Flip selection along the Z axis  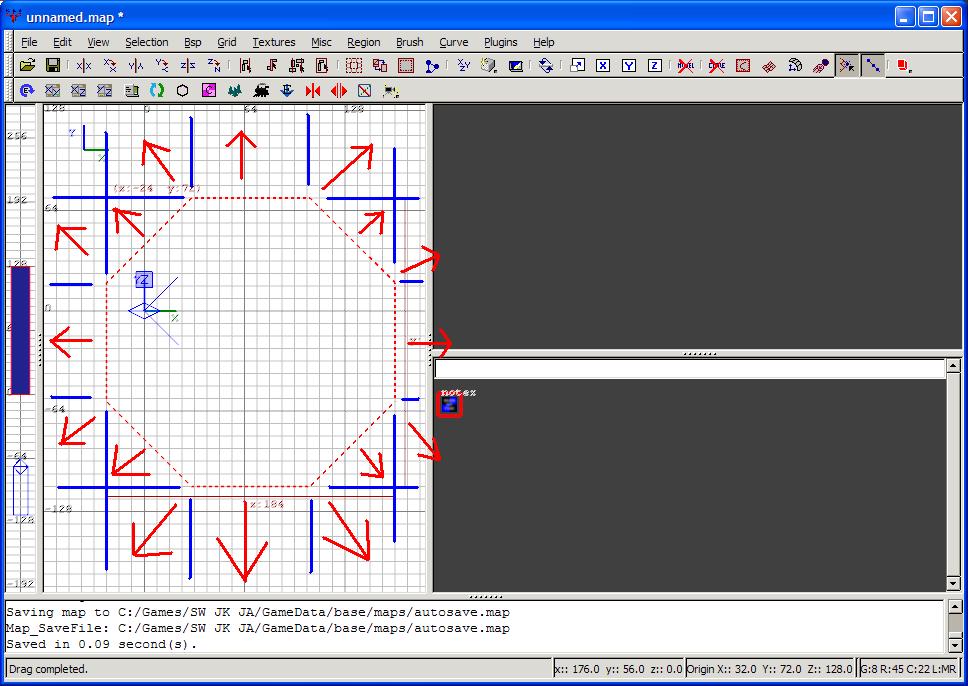188,65
